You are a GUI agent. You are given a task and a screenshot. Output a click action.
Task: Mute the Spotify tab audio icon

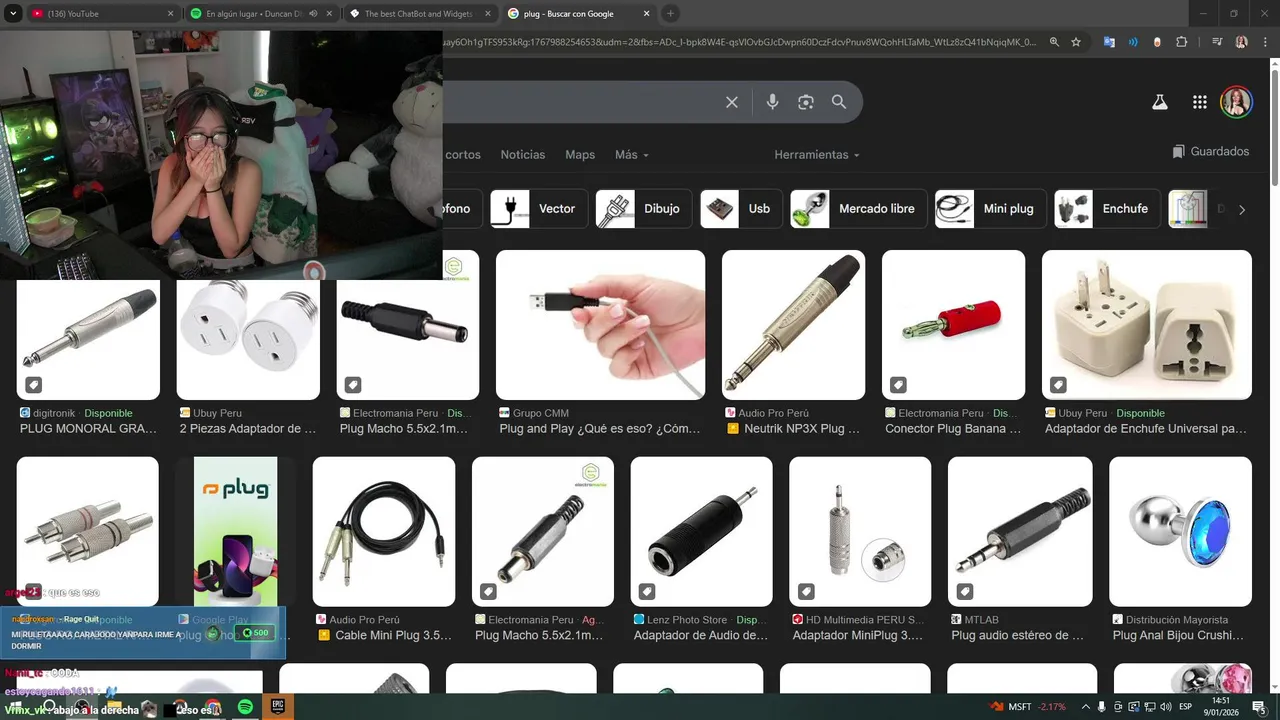[x=313, y=14]
